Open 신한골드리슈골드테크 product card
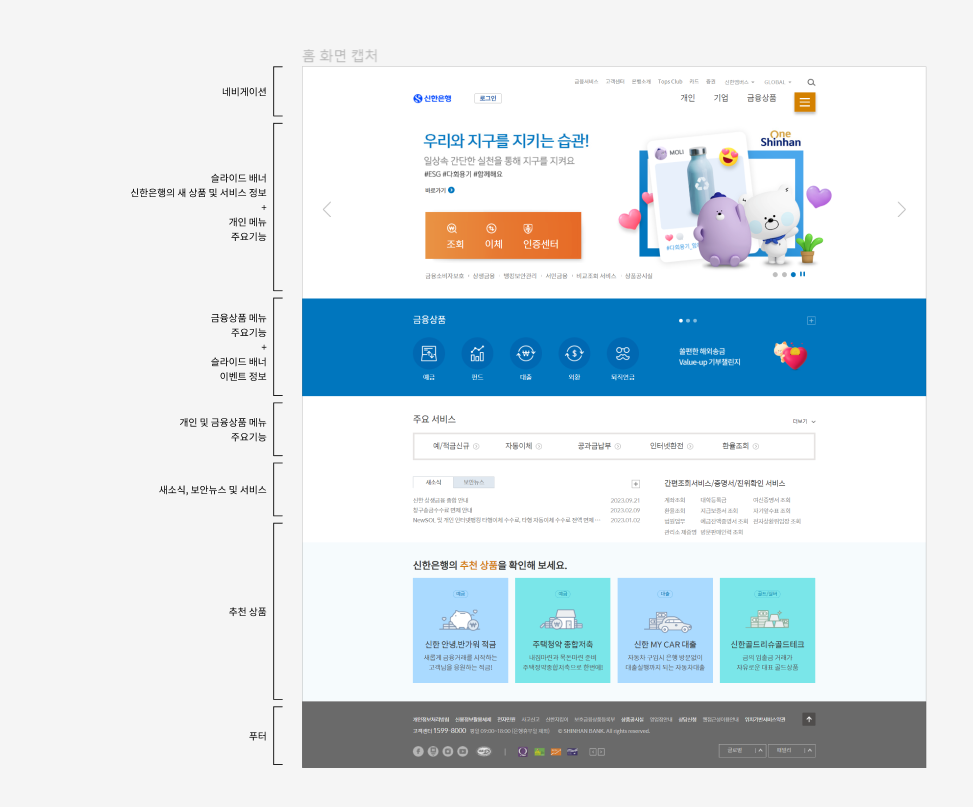This screenshot has width=973, height=807. tap(768, 630)
